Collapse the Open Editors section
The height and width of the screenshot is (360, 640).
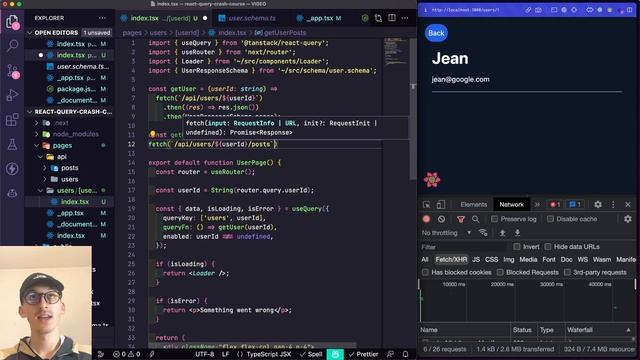pyautogui.click(x=29, y=32)
